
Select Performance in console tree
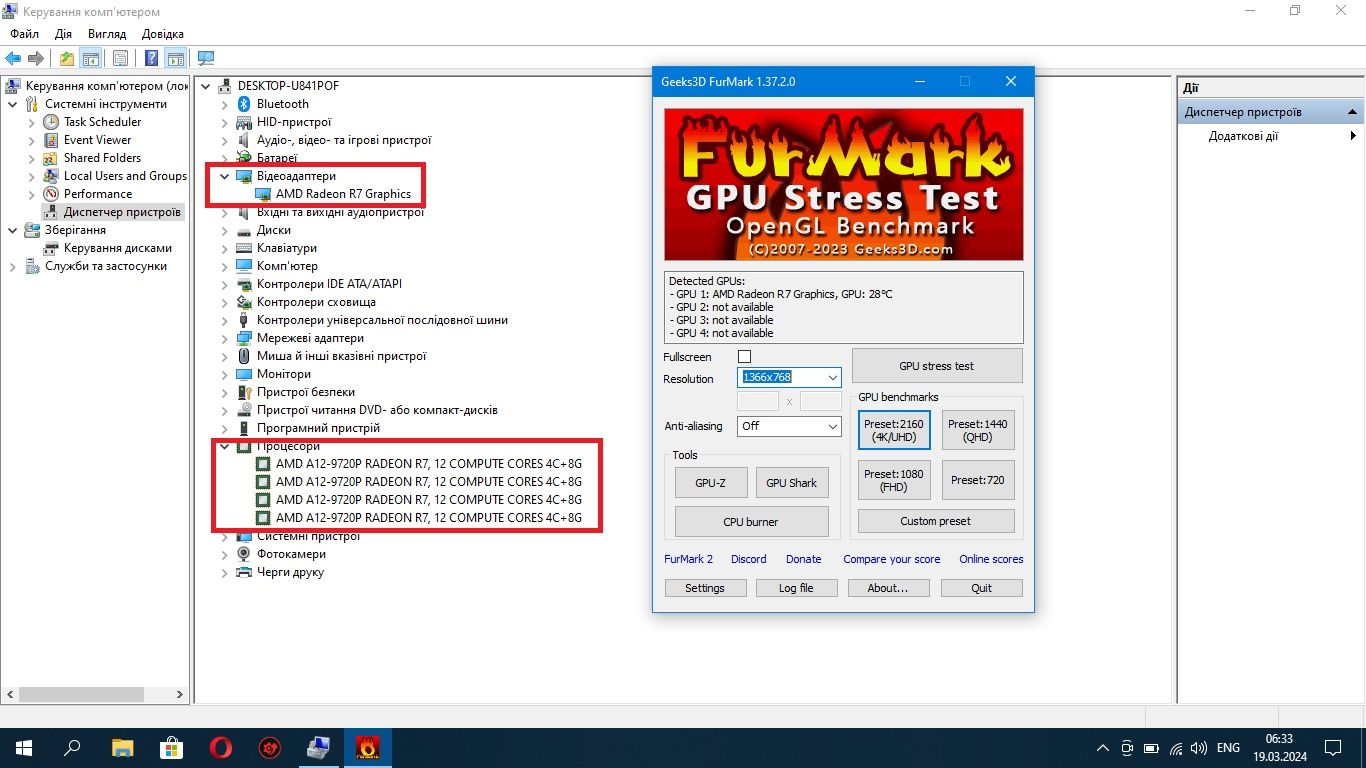pos(98,194)
